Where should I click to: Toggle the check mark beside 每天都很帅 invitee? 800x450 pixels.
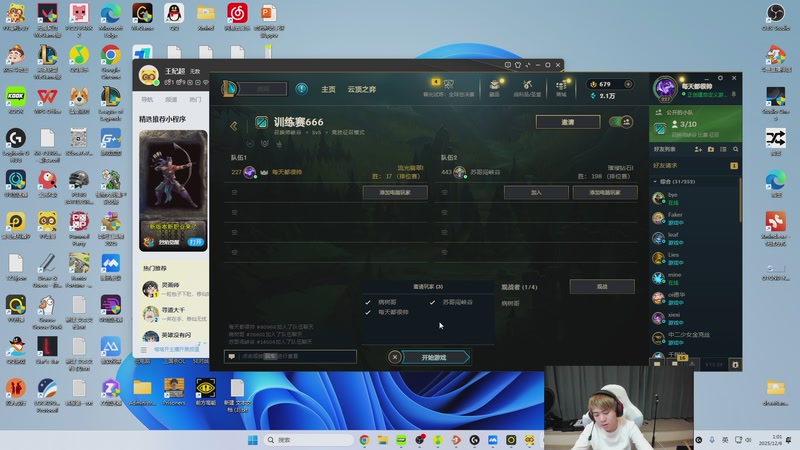coord(368,312)
